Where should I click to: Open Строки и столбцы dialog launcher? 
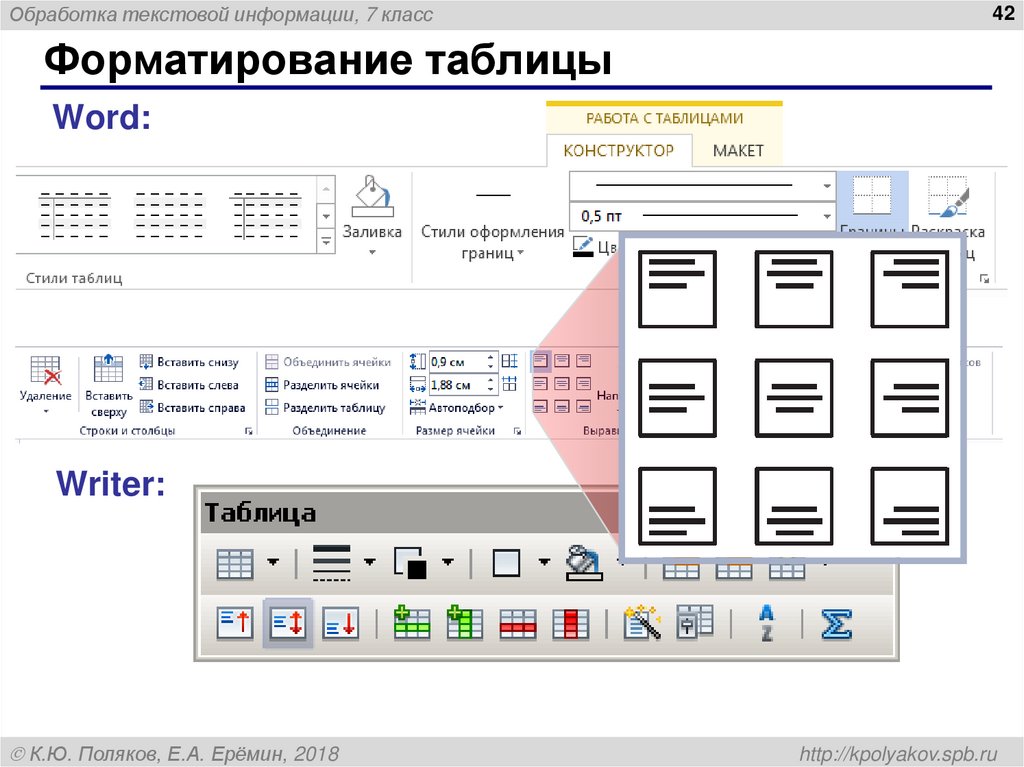[248, 431]
